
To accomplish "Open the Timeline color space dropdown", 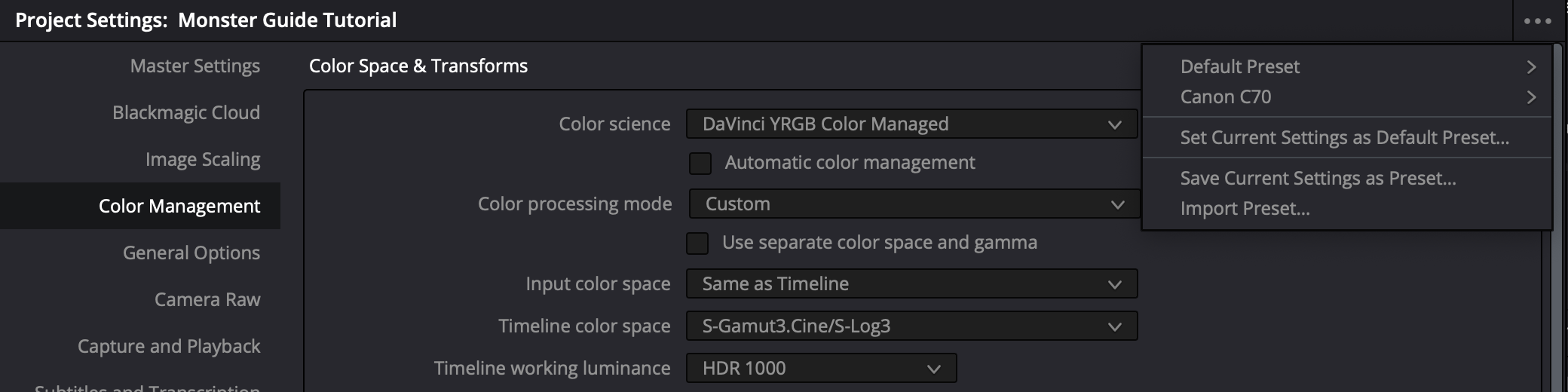I will tap(911, 326).
